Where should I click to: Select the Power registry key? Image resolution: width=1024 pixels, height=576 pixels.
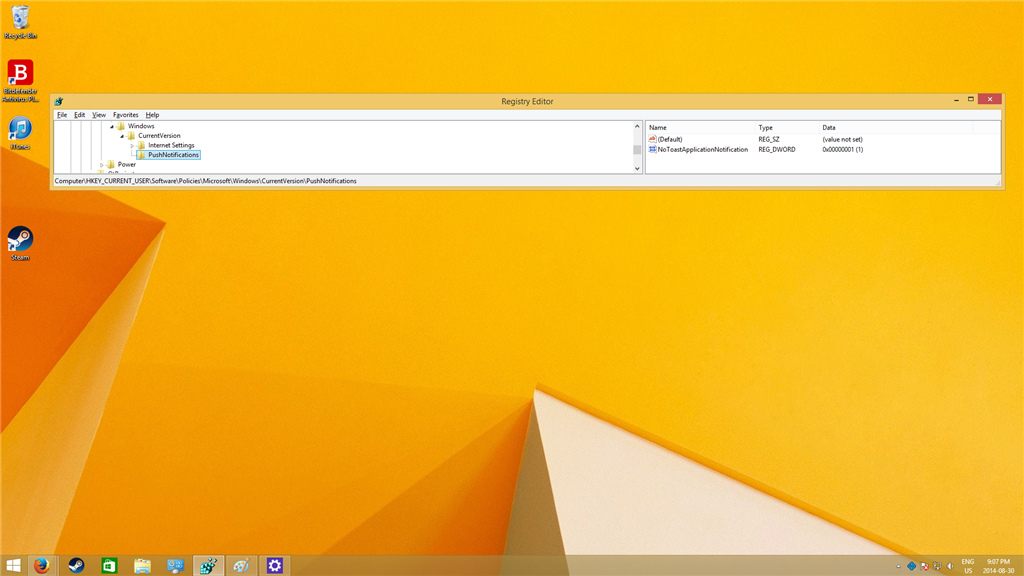[x=128, y=164]
